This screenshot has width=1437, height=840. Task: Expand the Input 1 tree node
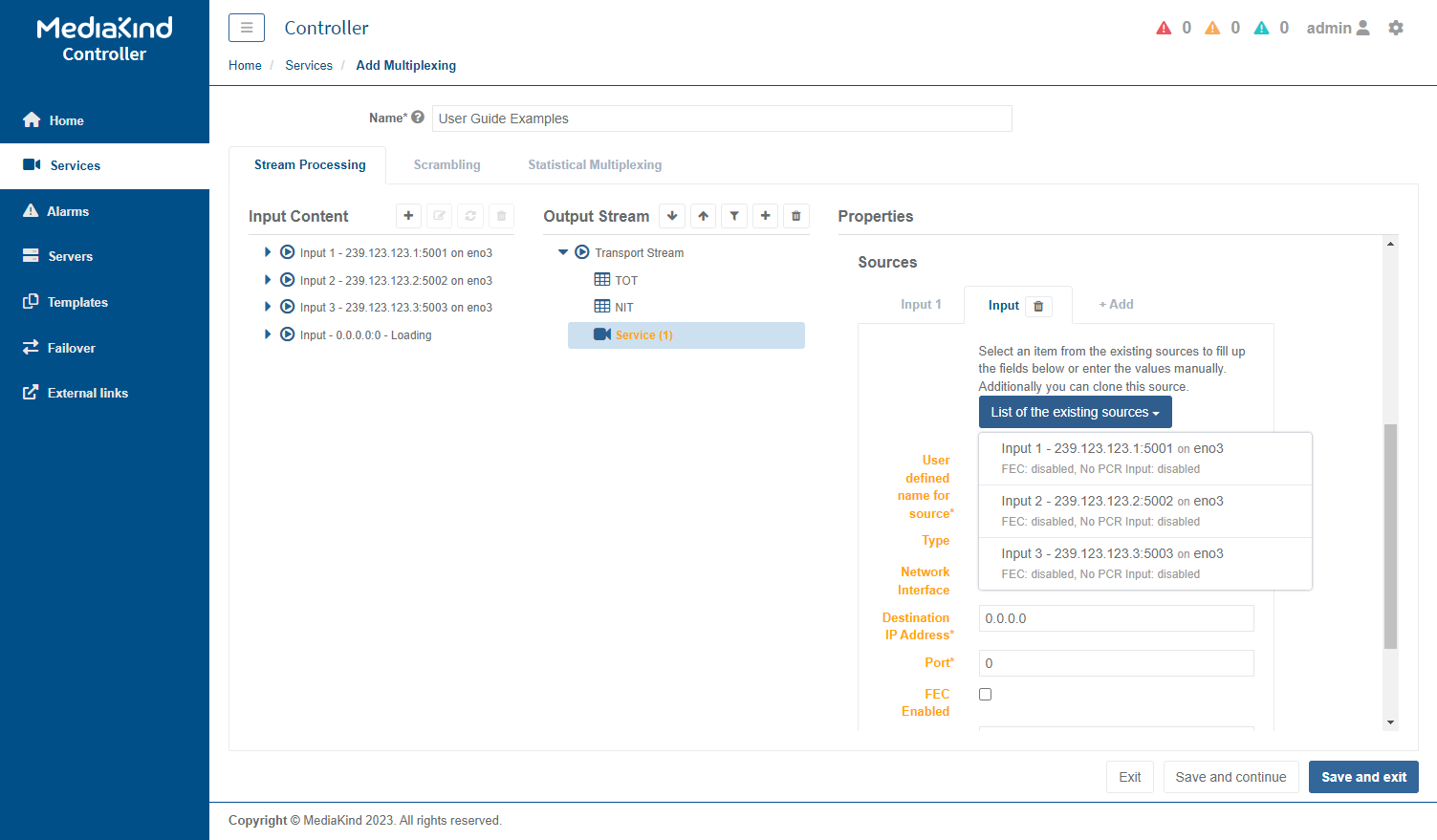pos(268,252)
